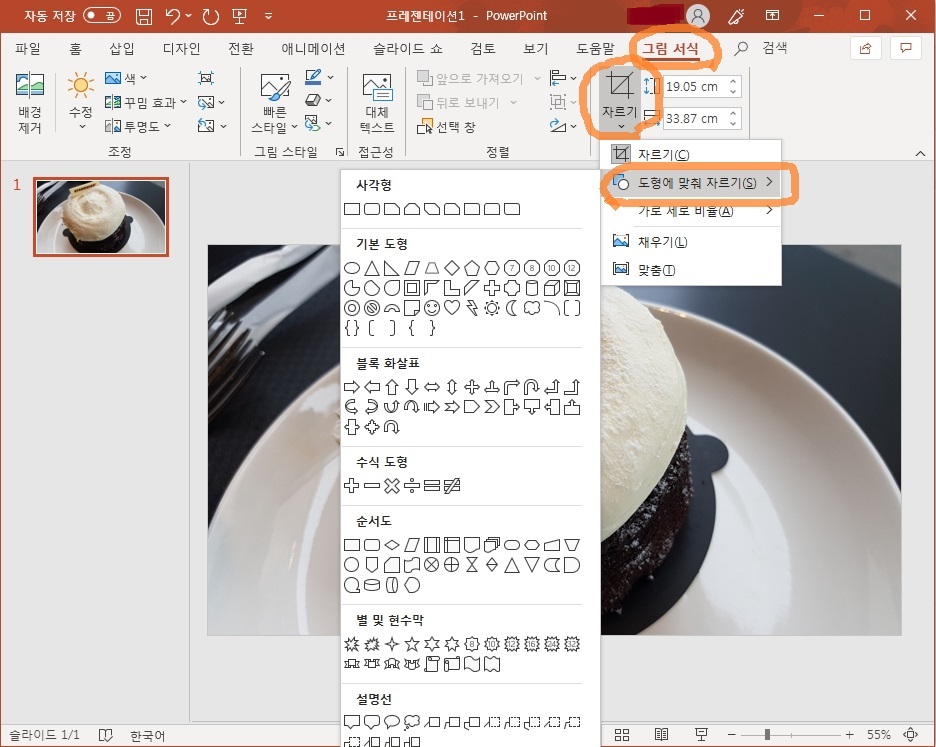Switch to slide sorter view
The width and height of the screenshot is (936, 747).
622,734
